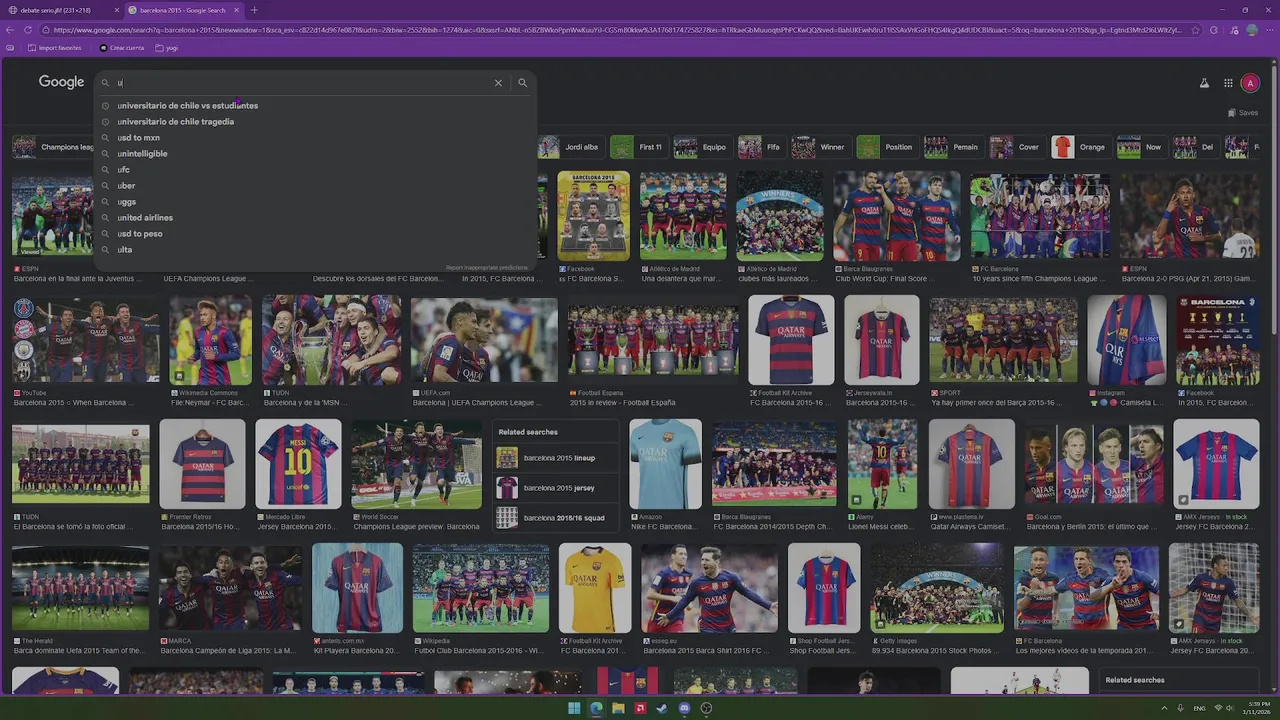
Task: Clear the search box with the X icon
Action: (498, 83)
